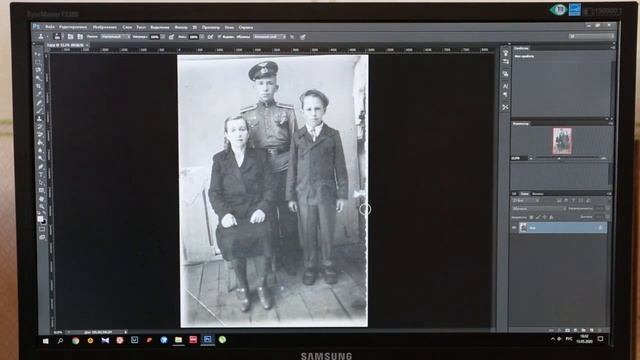The width and height of the screenshot is (640, 360).
Task: Select the Lasso tool
Action: click(x=39, y=70)
